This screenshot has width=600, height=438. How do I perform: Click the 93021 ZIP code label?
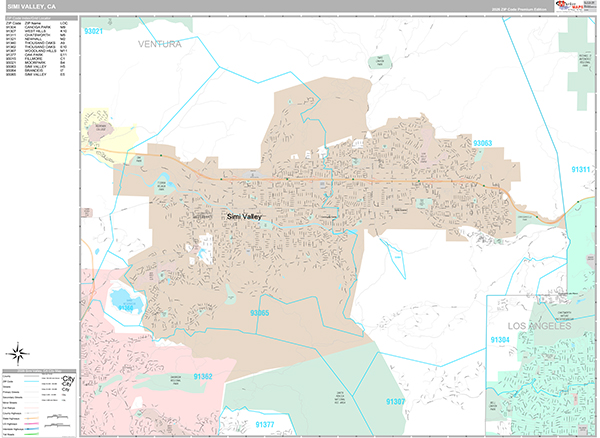[x=94, y=32]
